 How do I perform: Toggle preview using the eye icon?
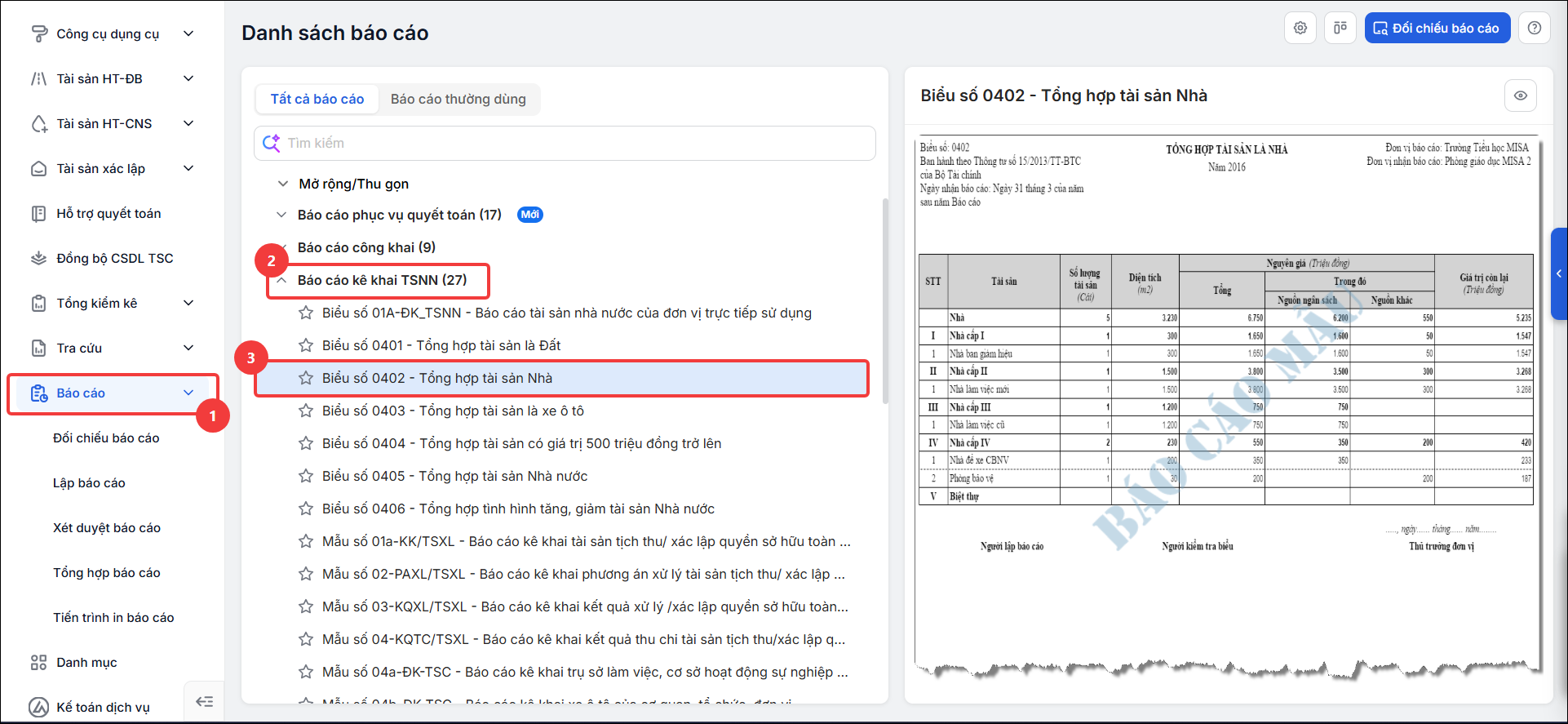point(1521,95)
